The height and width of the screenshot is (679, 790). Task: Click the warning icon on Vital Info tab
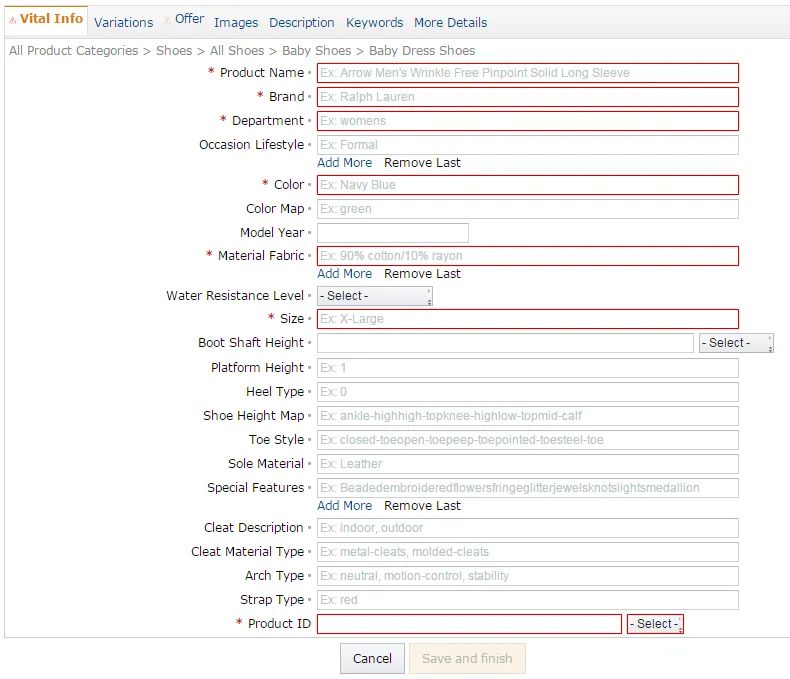click(x=13, y=20)
